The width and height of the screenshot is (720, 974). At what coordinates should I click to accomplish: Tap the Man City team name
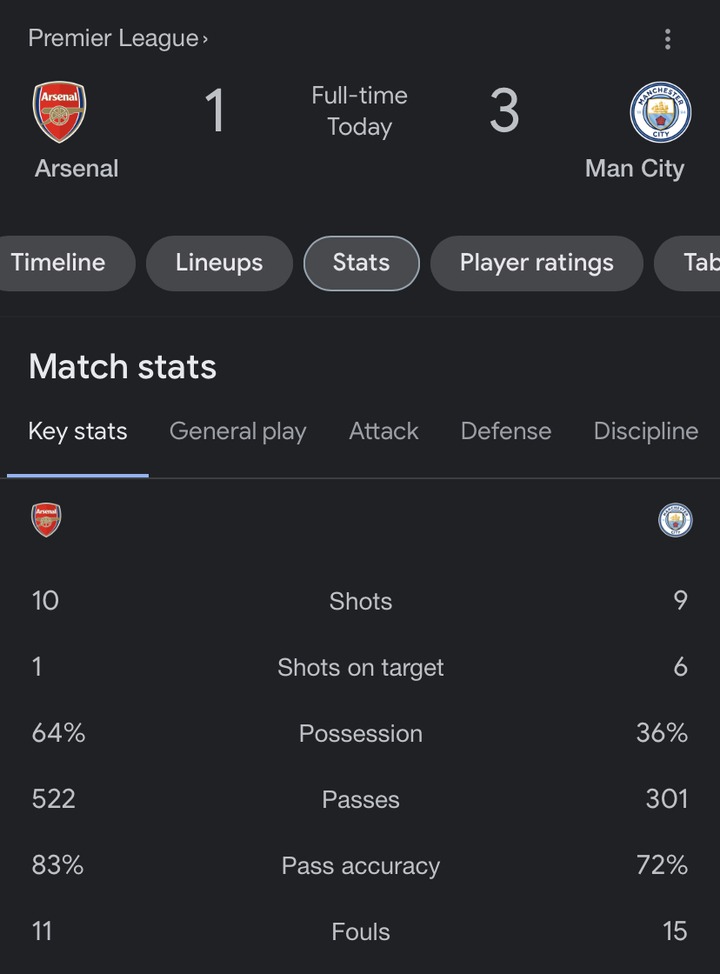click(634, 168)
